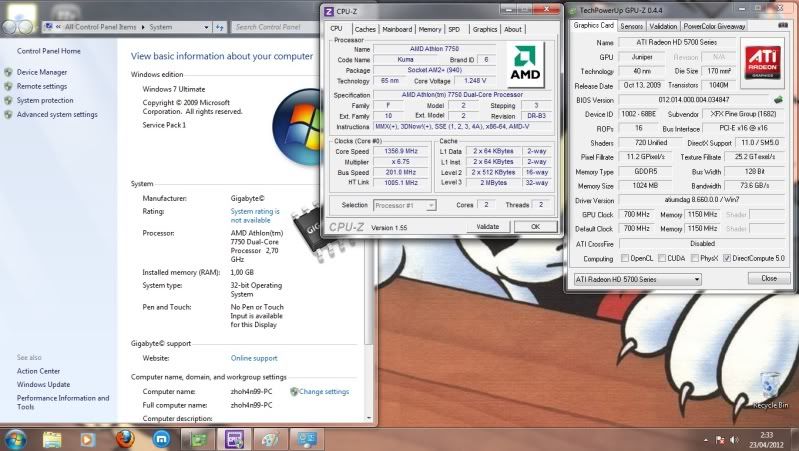This screenshot has width=799, height=451.
Task: Click the BIOS save chip icon in GPU-Z
Action: 778,100
